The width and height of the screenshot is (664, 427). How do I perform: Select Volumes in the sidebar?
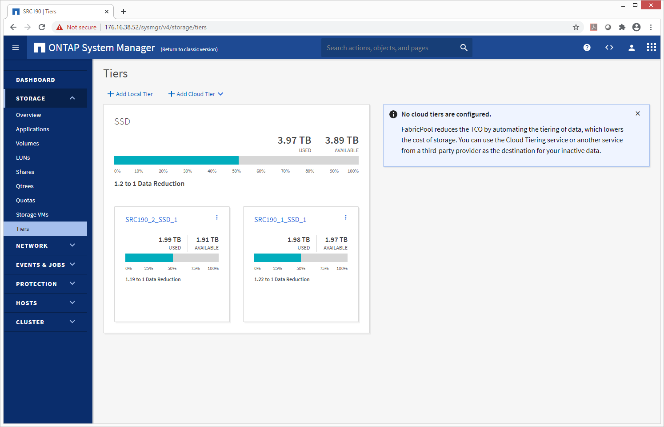click(x=28, y=143)
